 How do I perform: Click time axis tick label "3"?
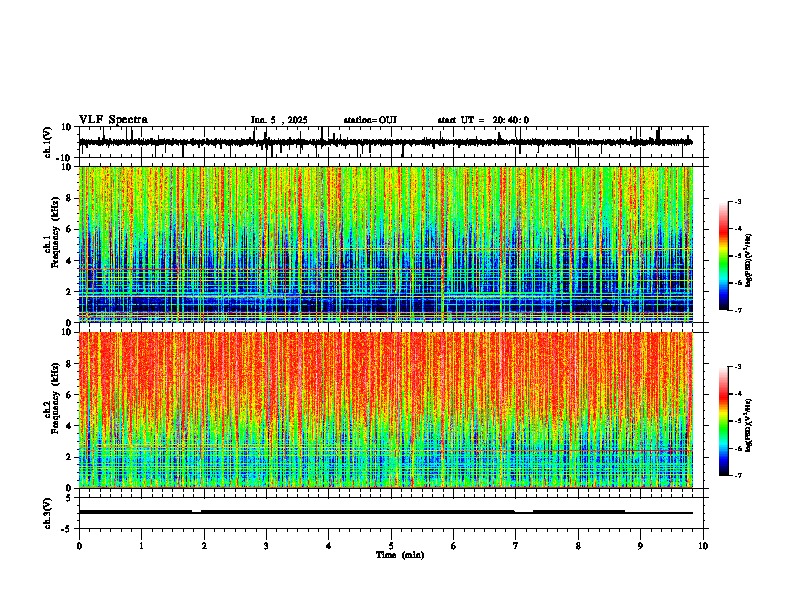[266, 546]
